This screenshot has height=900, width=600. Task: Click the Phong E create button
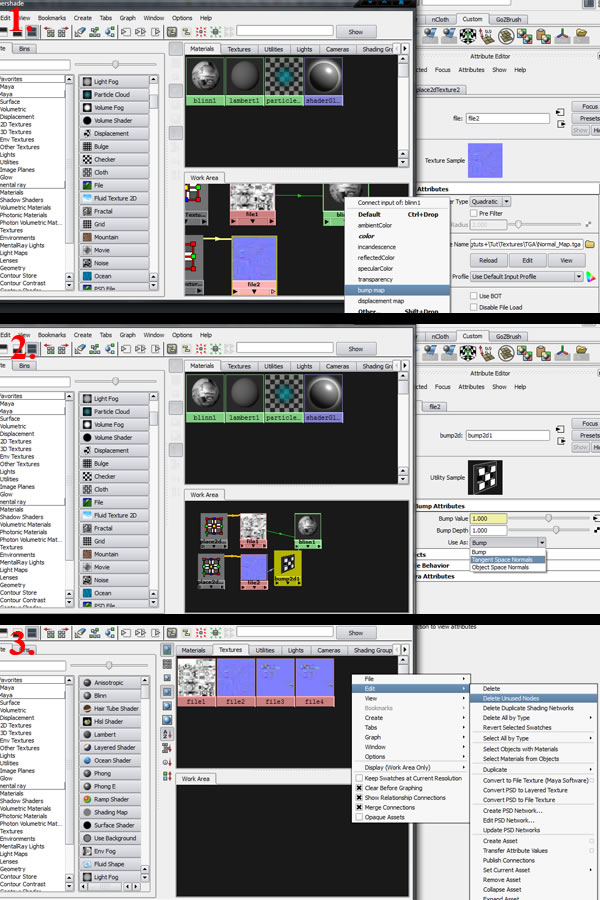click(110, 786)
